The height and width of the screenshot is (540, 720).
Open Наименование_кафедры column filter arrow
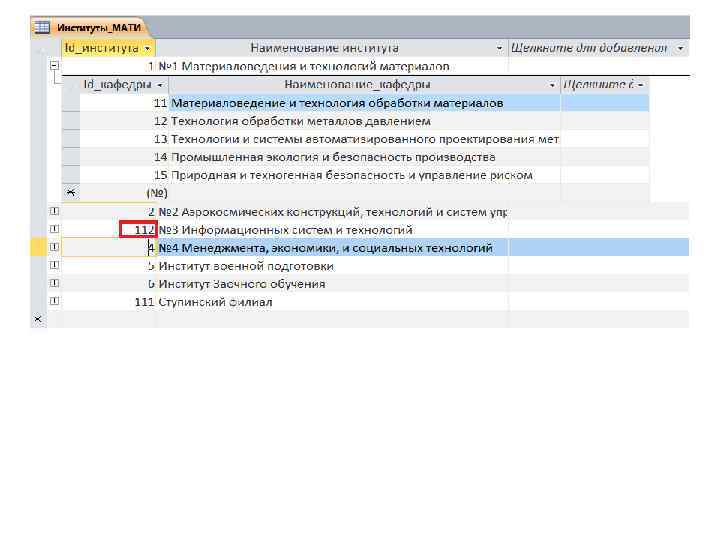(552, 85)
